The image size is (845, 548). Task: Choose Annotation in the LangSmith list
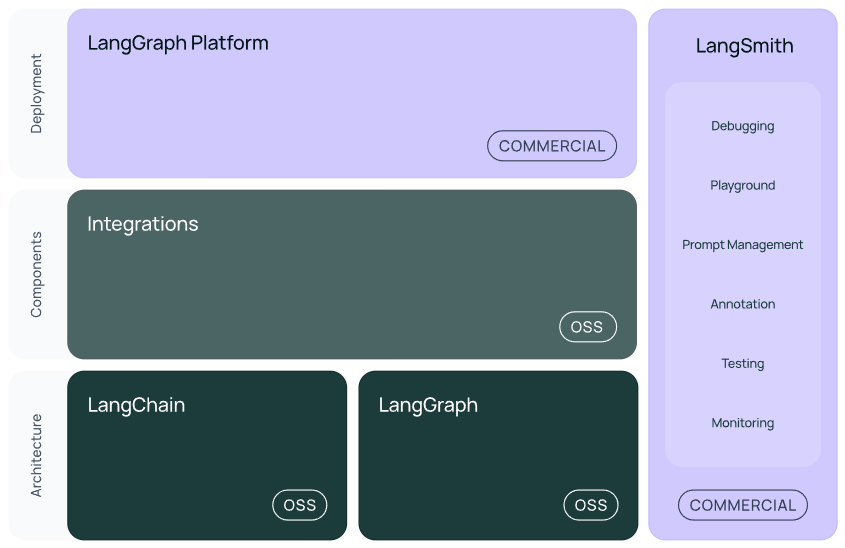[743, 304]
